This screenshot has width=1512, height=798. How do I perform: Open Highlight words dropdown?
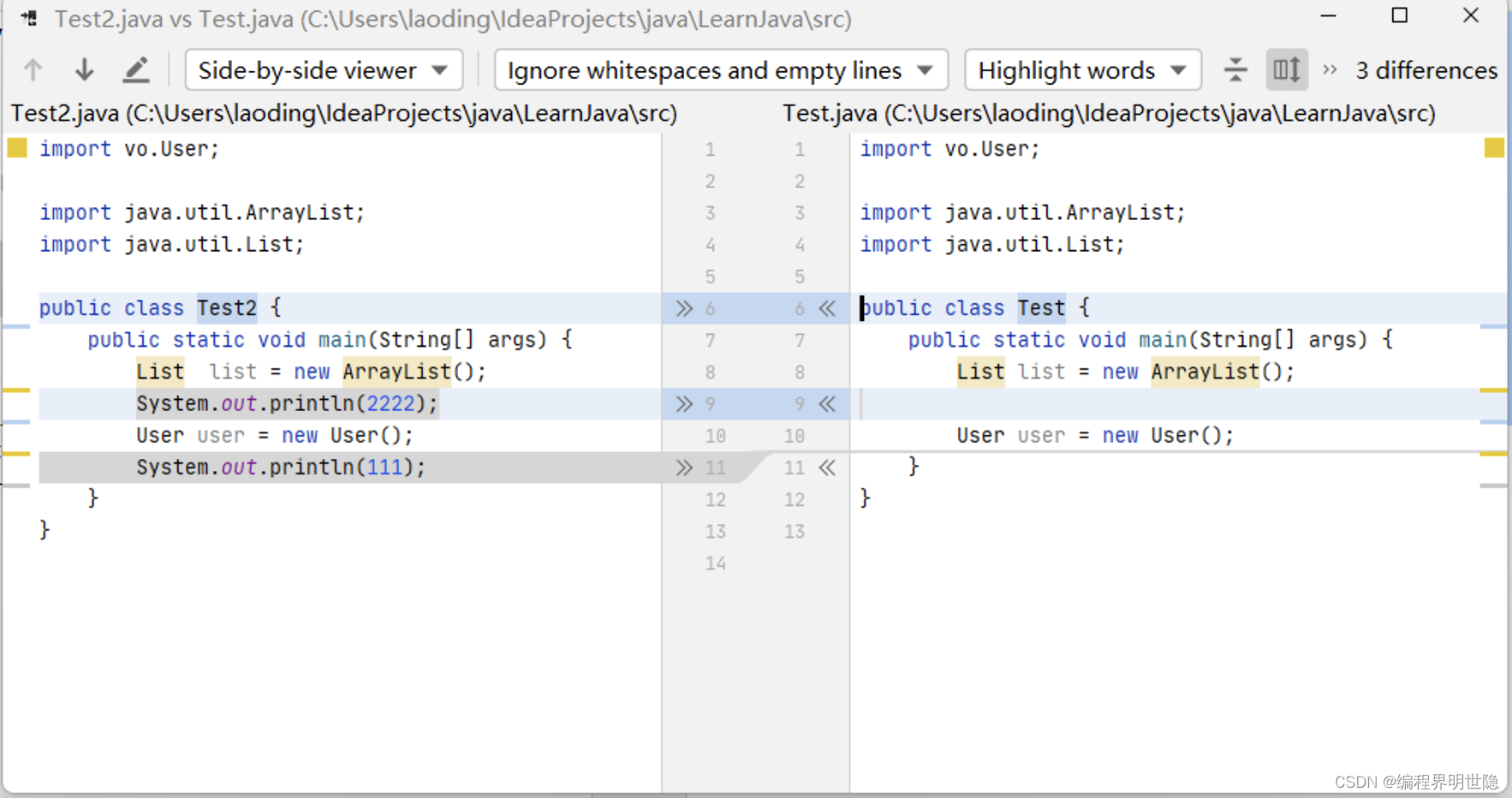[1082, 70]
